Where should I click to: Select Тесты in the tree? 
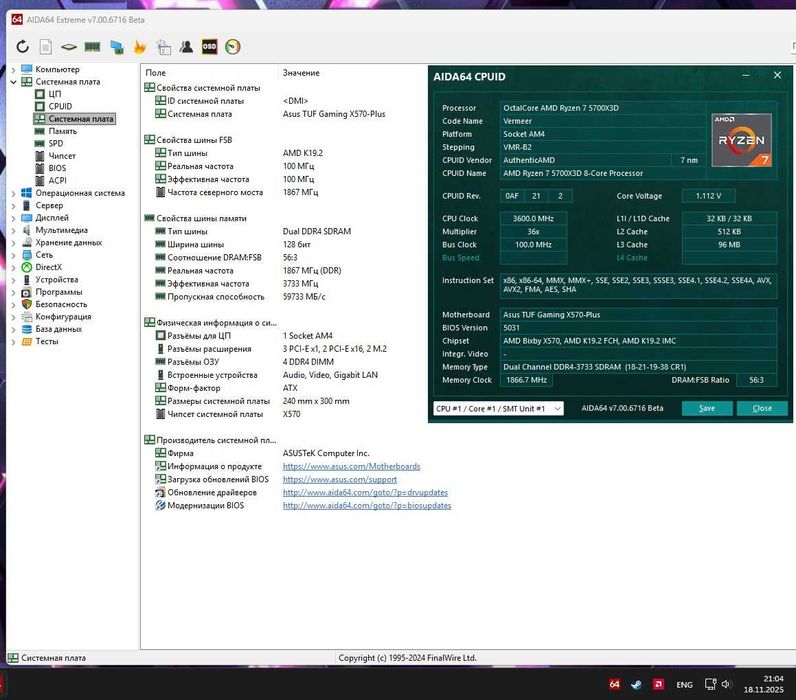47,341
